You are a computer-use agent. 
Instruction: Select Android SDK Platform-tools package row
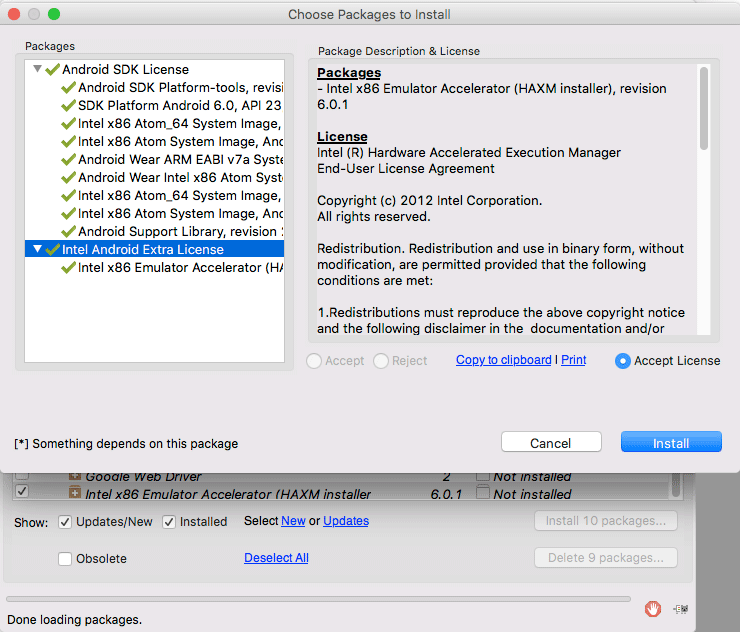(x=180, y=87)
